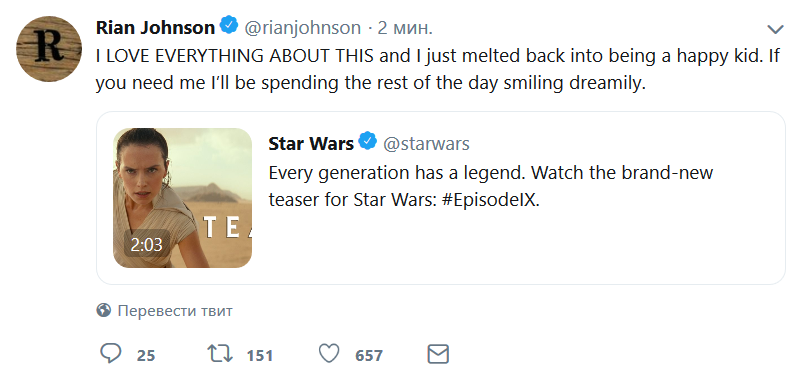802x376 pixels.
Task: Click the retweet arrows icon
Action: (x=220, y=354)
